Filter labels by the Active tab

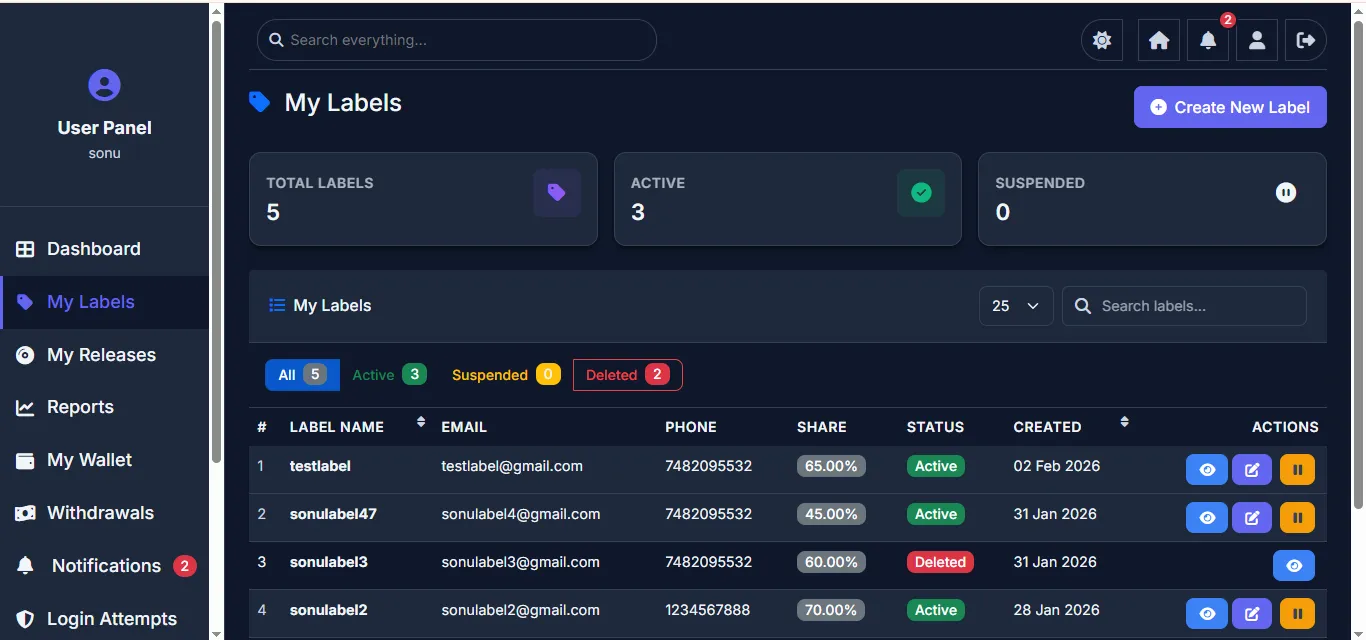click(390, 375)
